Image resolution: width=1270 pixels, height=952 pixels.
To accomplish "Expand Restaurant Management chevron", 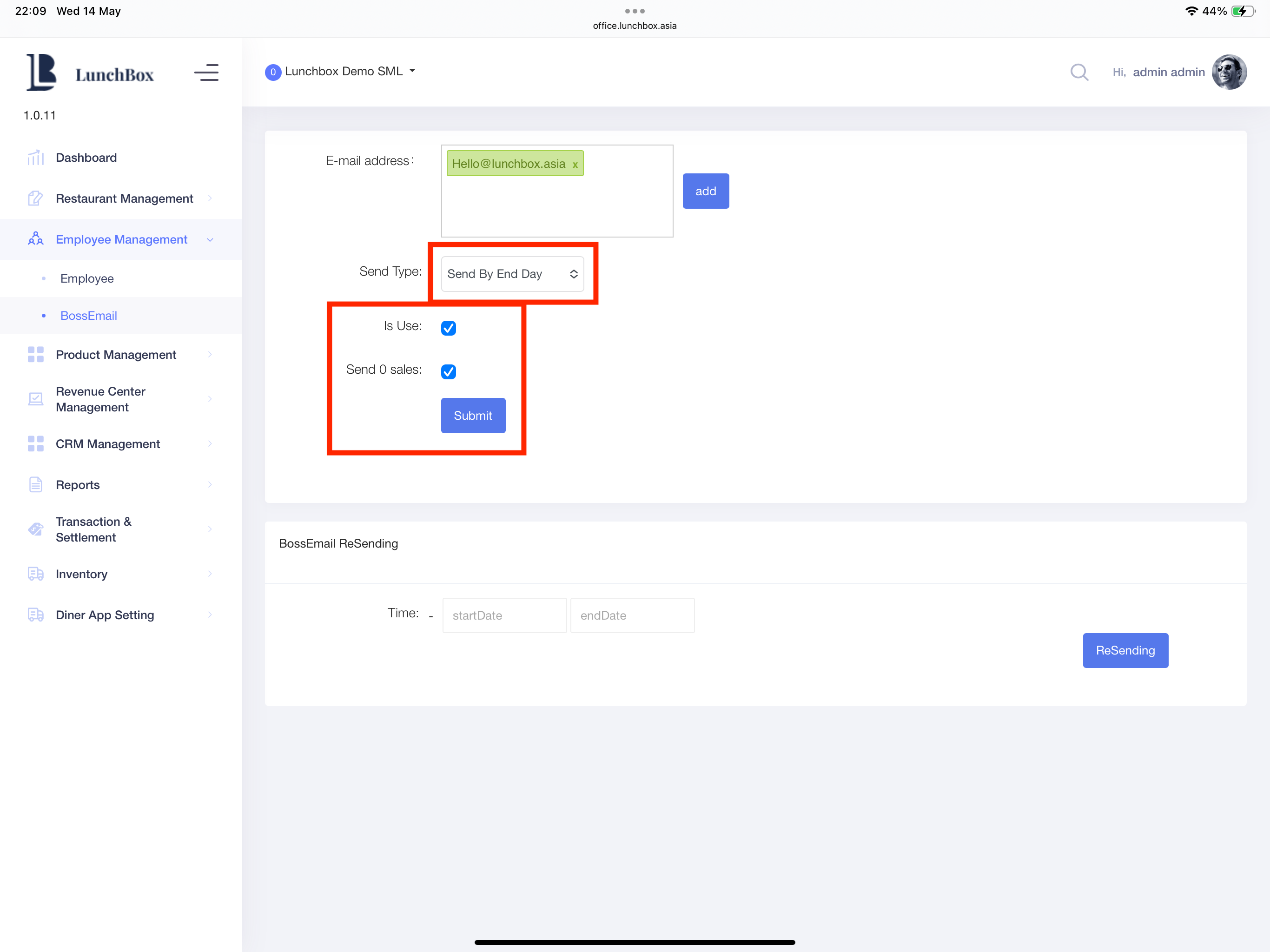I will point(210,198).
